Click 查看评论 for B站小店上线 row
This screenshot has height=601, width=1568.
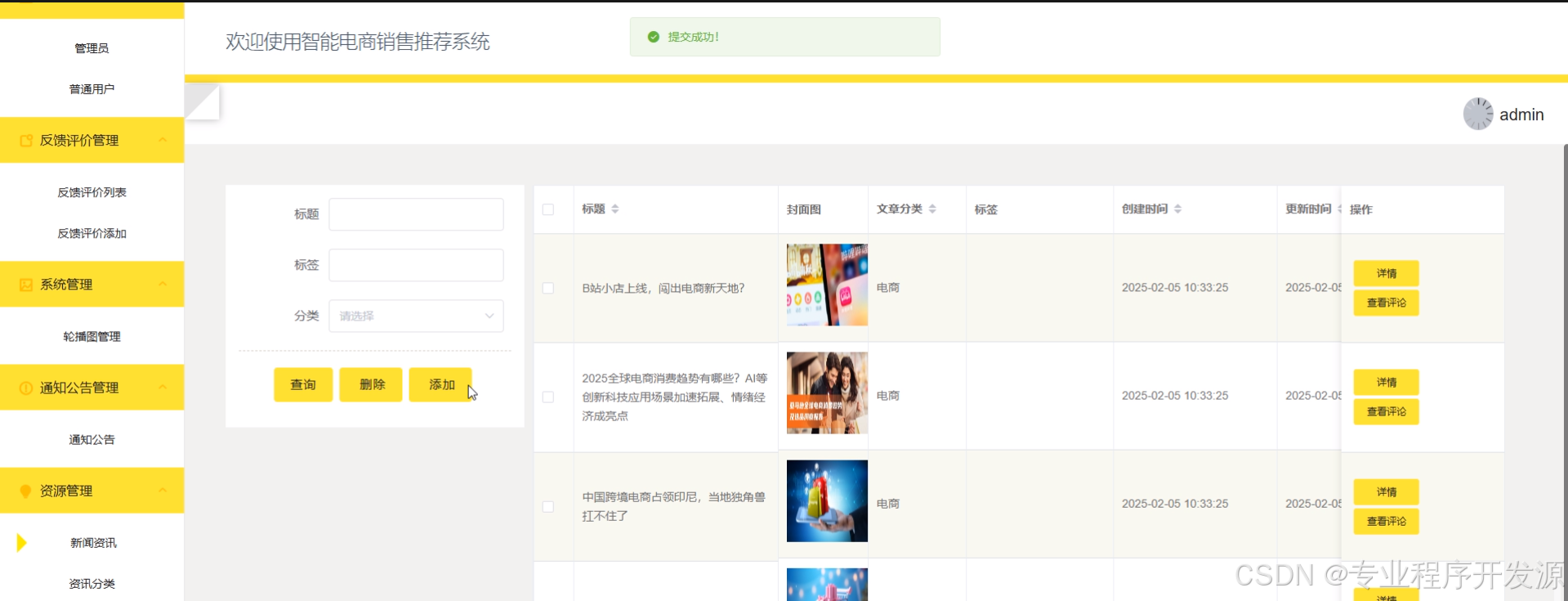click(x=1387, y=303)
